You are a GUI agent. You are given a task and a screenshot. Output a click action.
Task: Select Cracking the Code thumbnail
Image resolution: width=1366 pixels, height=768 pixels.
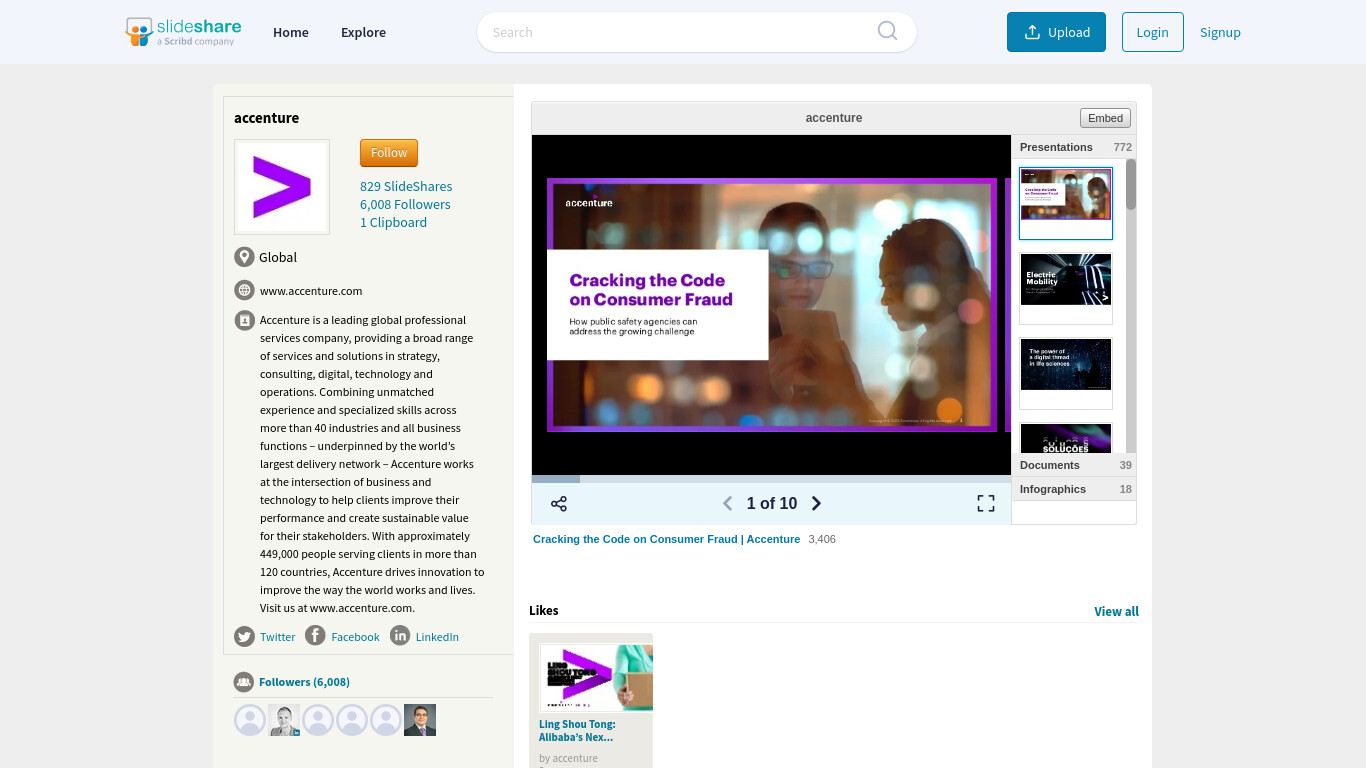1066,203
